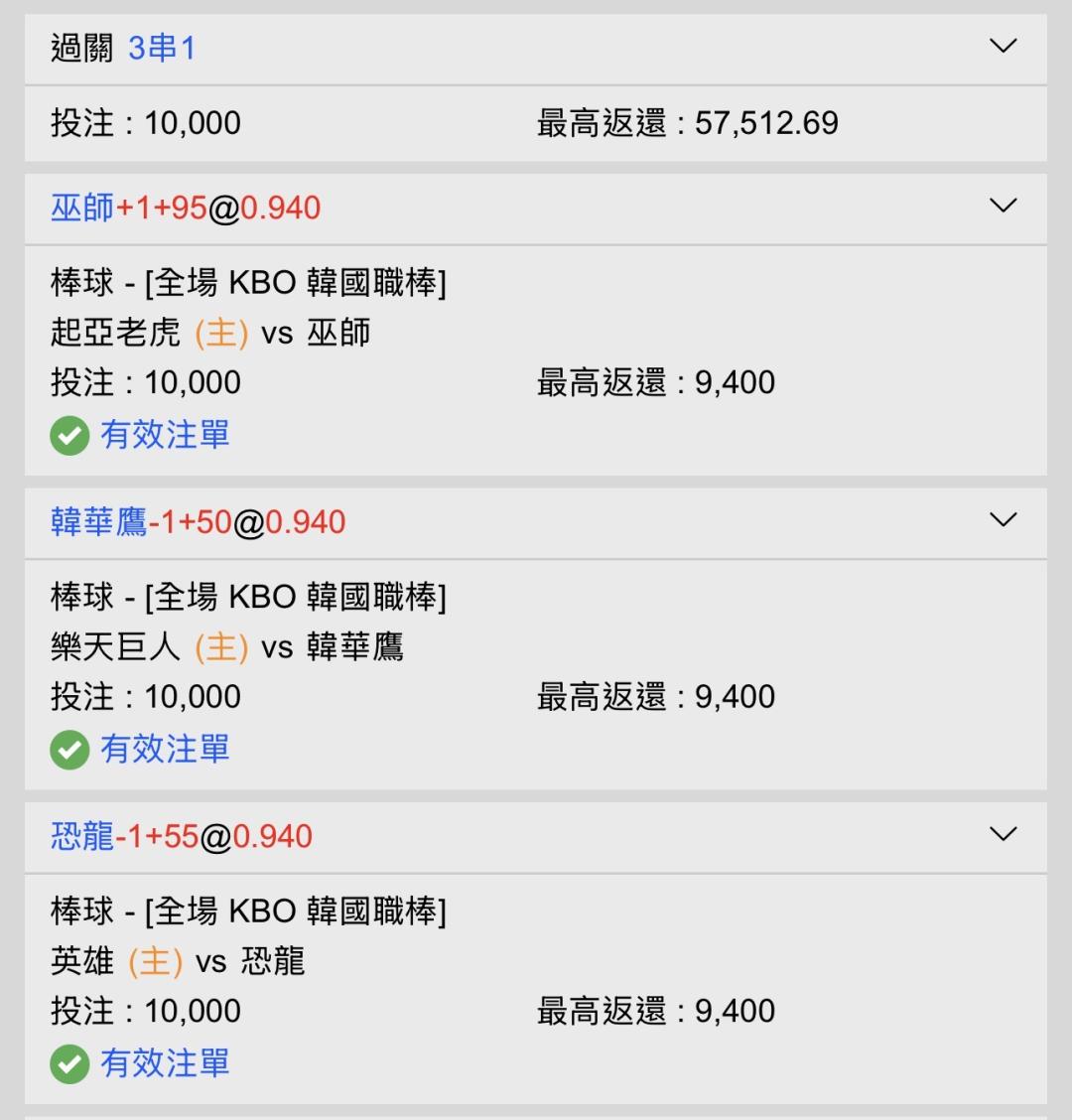1072x1120 pixels.
Task: Select the 韓華鷹-1+50@0.940 bet title
Action: [x=198, y=522]
